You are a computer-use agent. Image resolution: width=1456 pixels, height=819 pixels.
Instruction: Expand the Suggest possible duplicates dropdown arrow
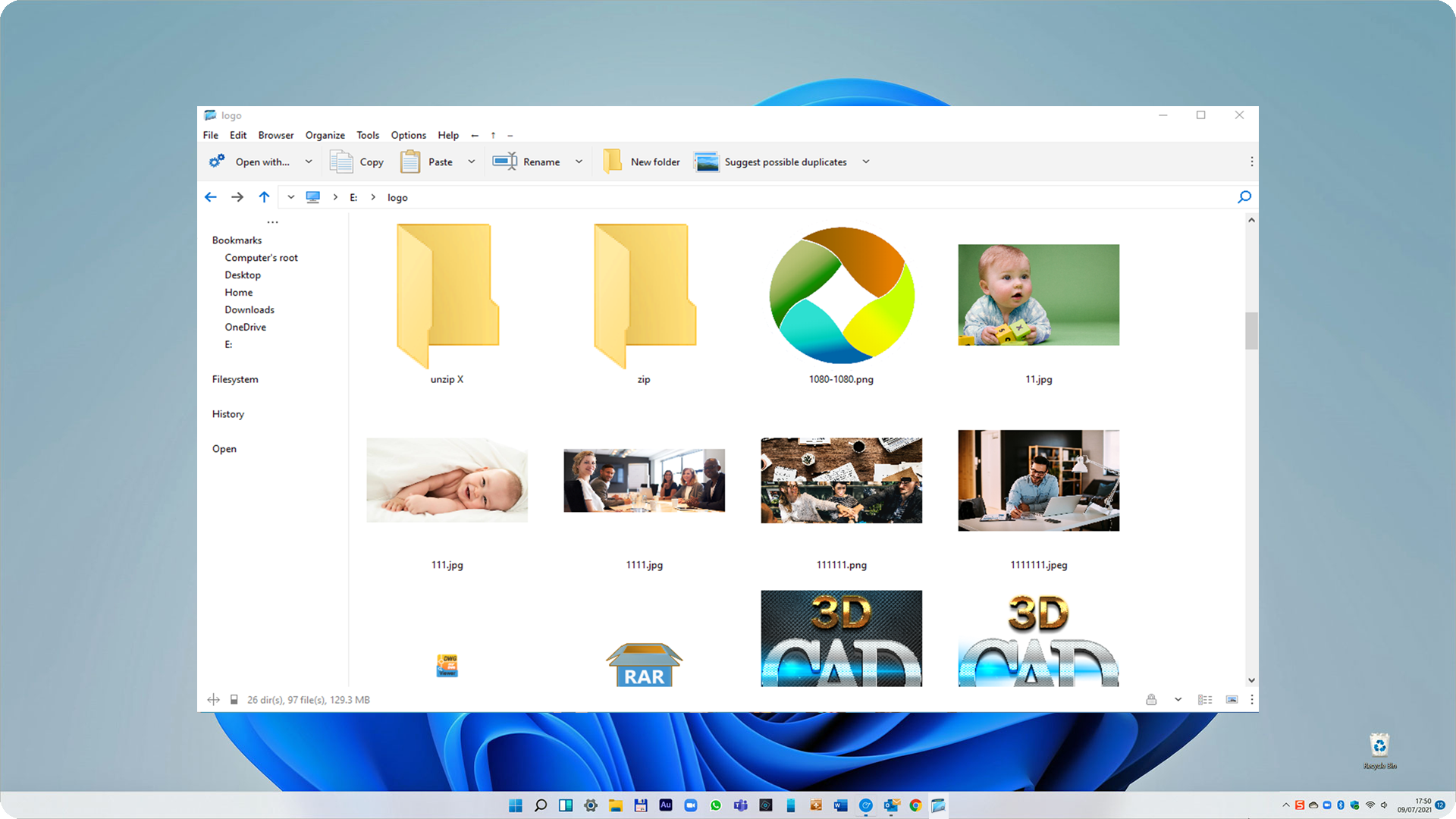click(866, 162)
